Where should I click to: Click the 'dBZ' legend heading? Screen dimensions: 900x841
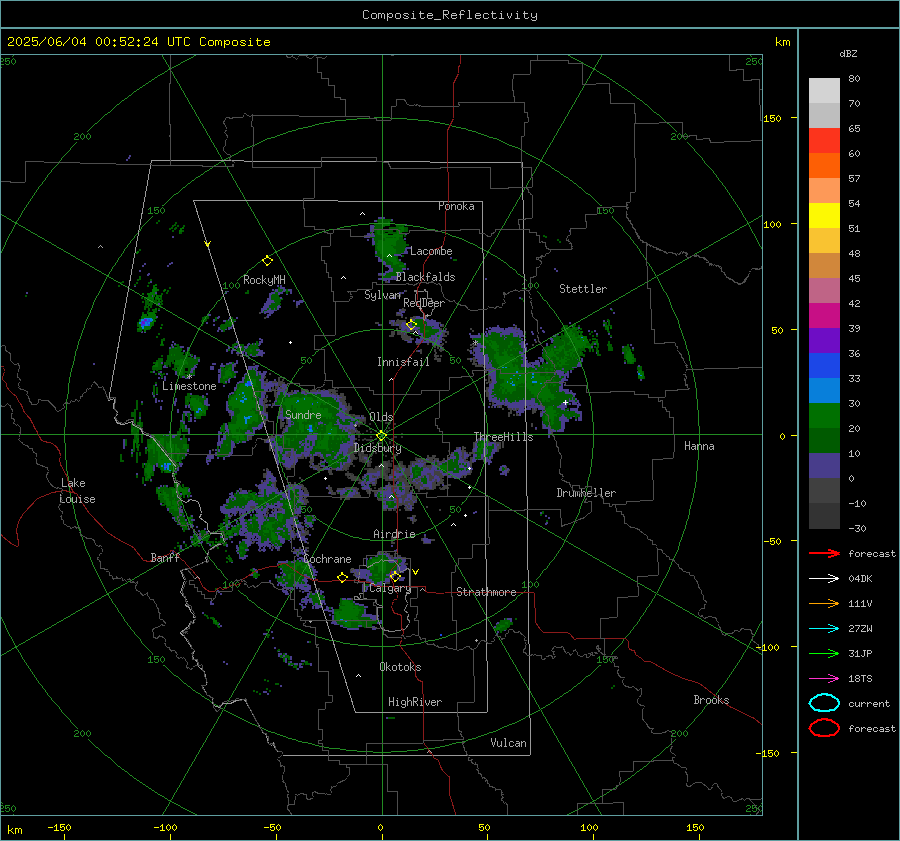tap(848, 54)
